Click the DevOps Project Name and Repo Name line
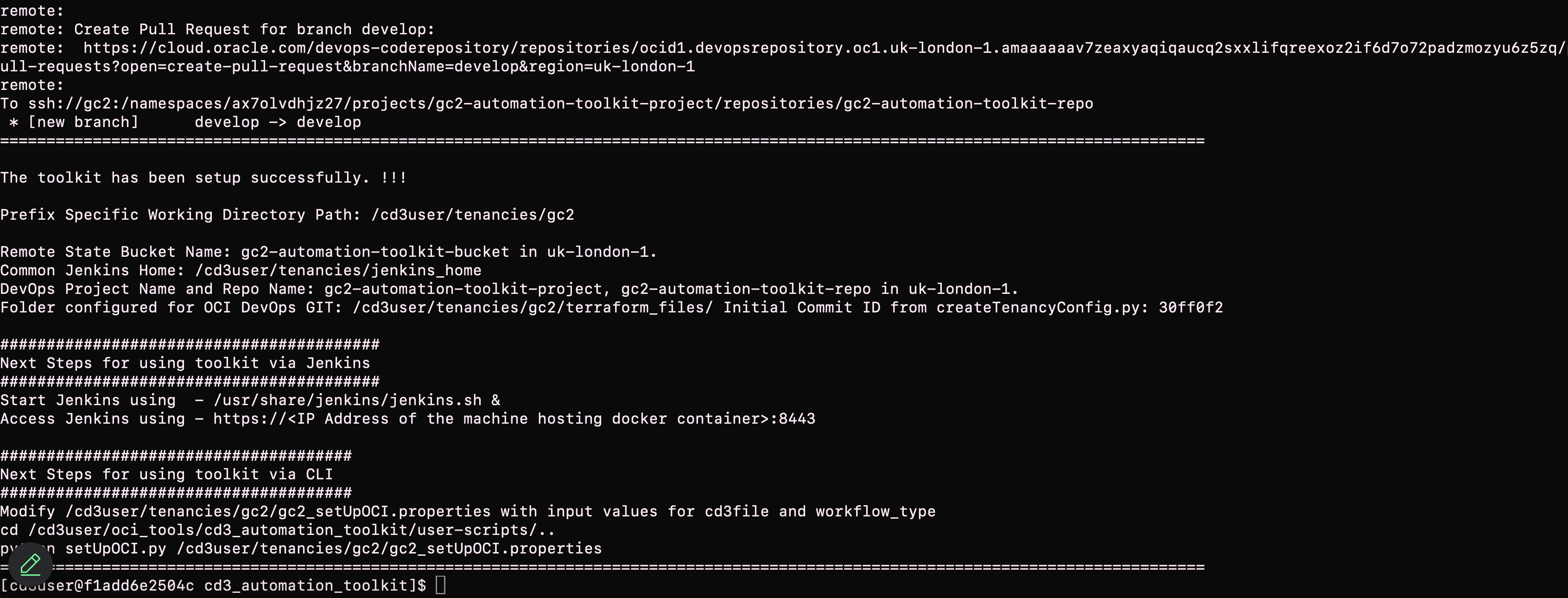Viewport: 1568px width, 598px height. 509,289
